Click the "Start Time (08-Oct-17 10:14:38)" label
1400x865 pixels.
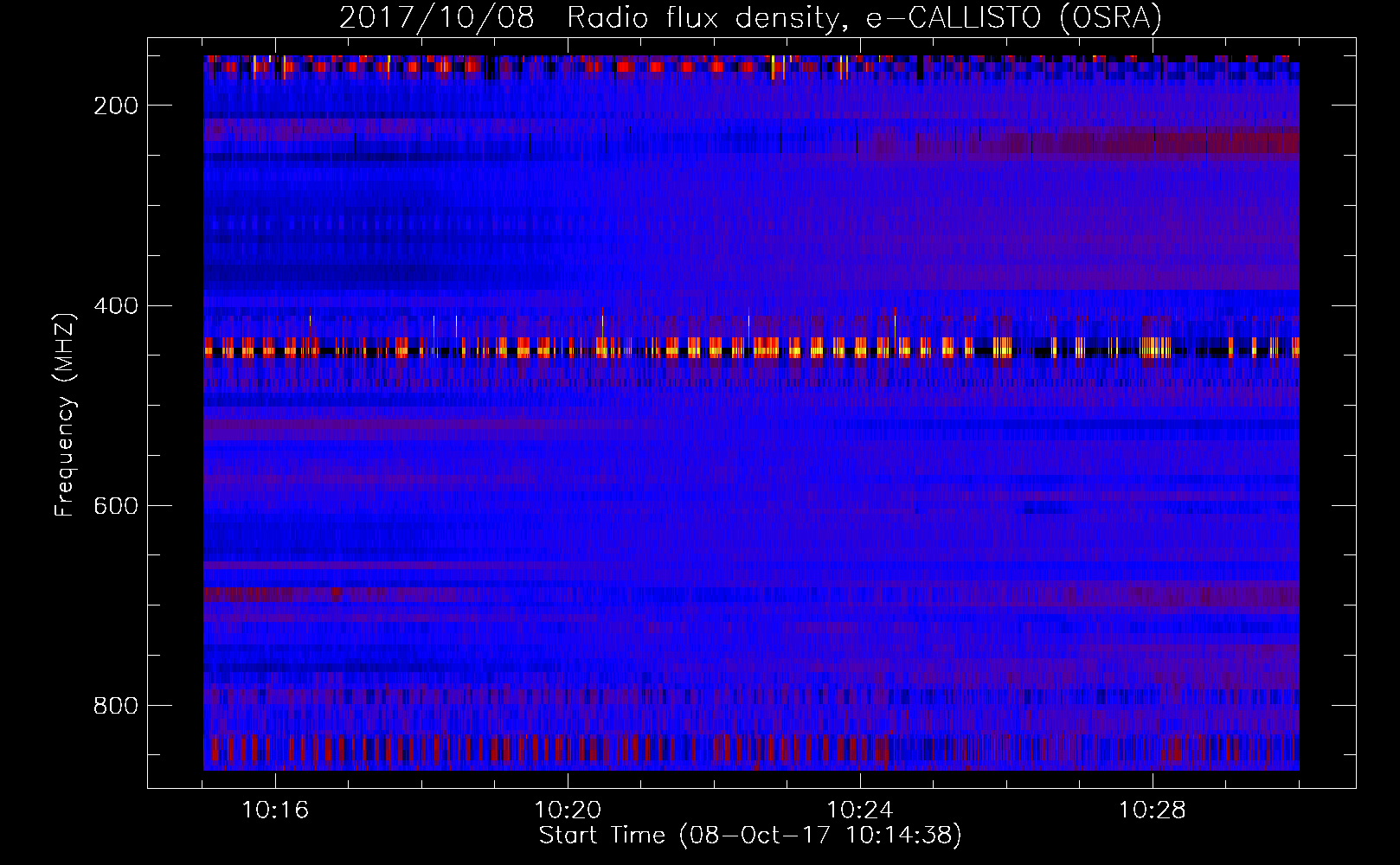pos(750,836)
